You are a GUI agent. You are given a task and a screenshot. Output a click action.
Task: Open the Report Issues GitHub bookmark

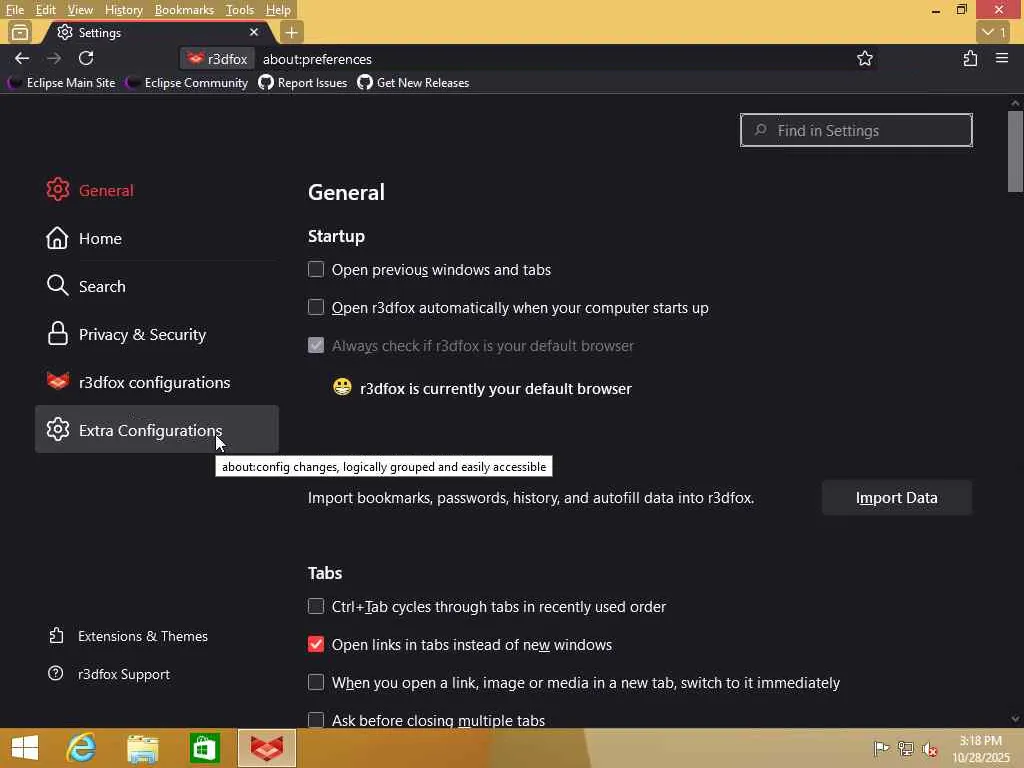click(302, 83)
